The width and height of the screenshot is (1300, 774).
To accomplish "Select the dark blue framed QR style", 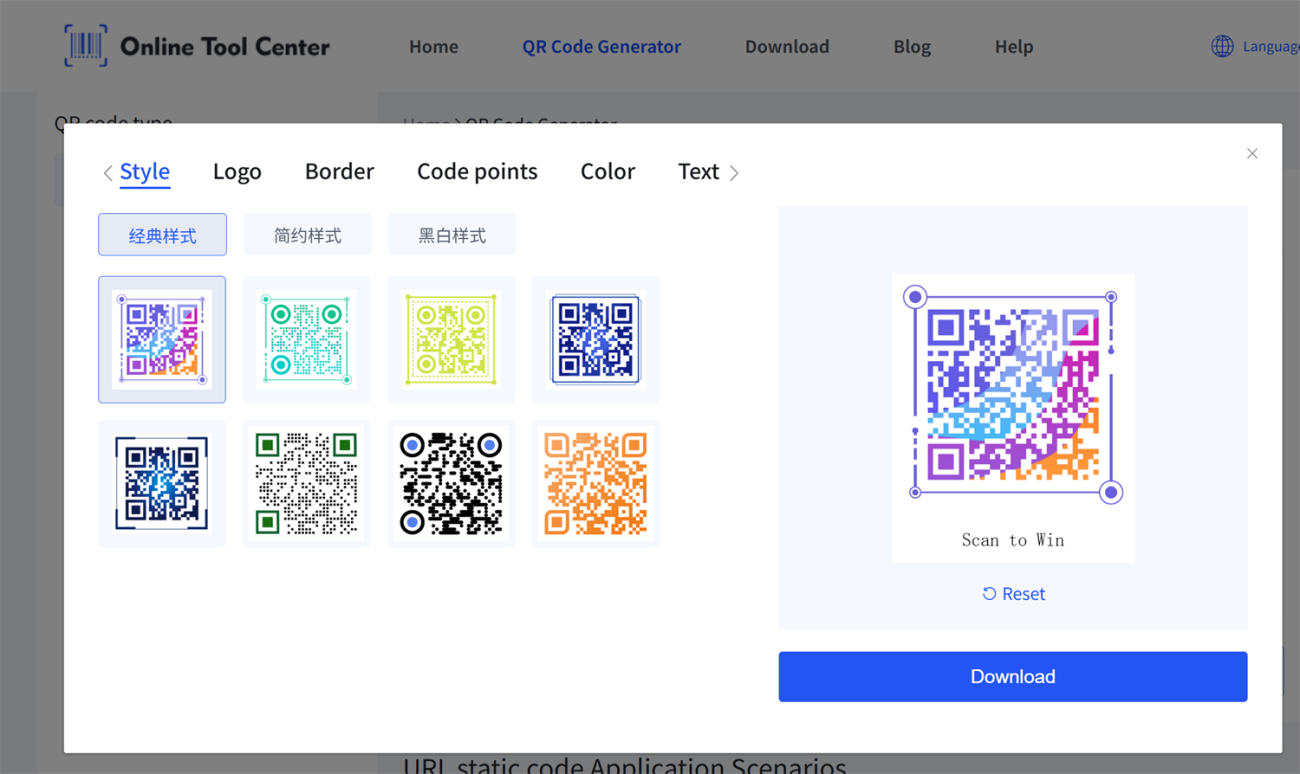I will tap(595, 340).
